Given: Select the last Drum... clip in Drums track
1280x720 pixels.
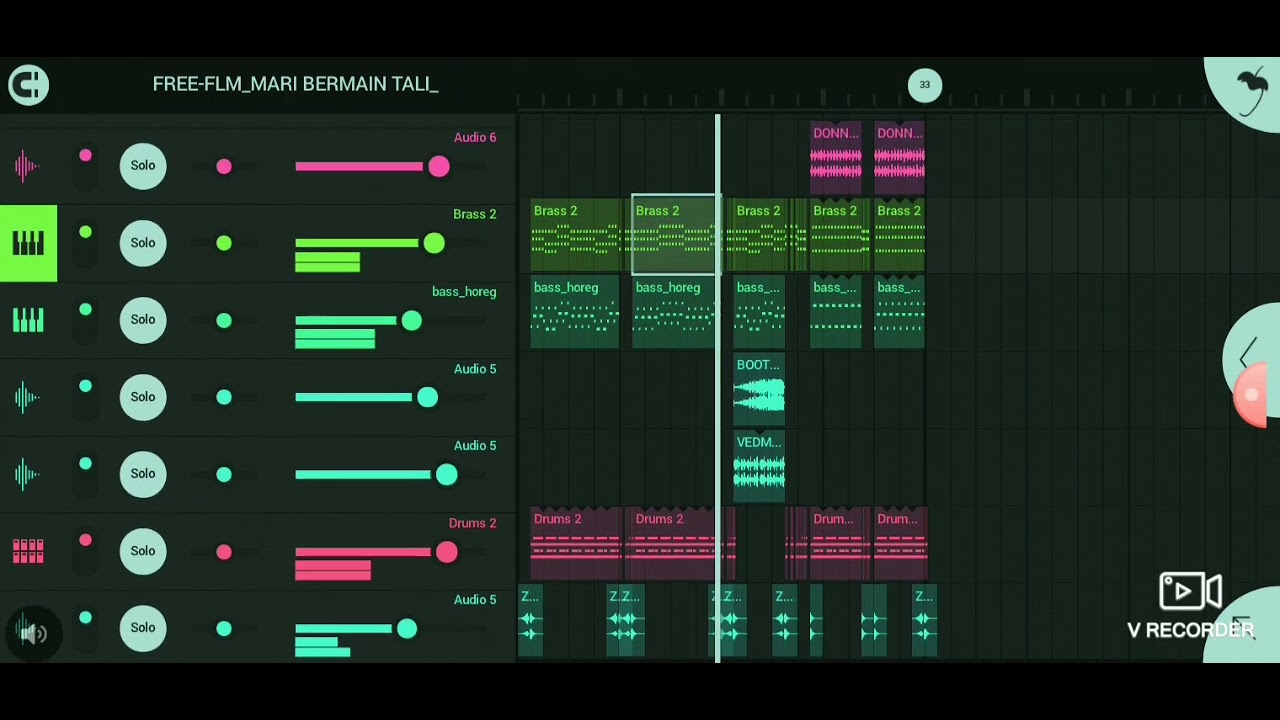Looking at the screenshot, I should 900,543.
